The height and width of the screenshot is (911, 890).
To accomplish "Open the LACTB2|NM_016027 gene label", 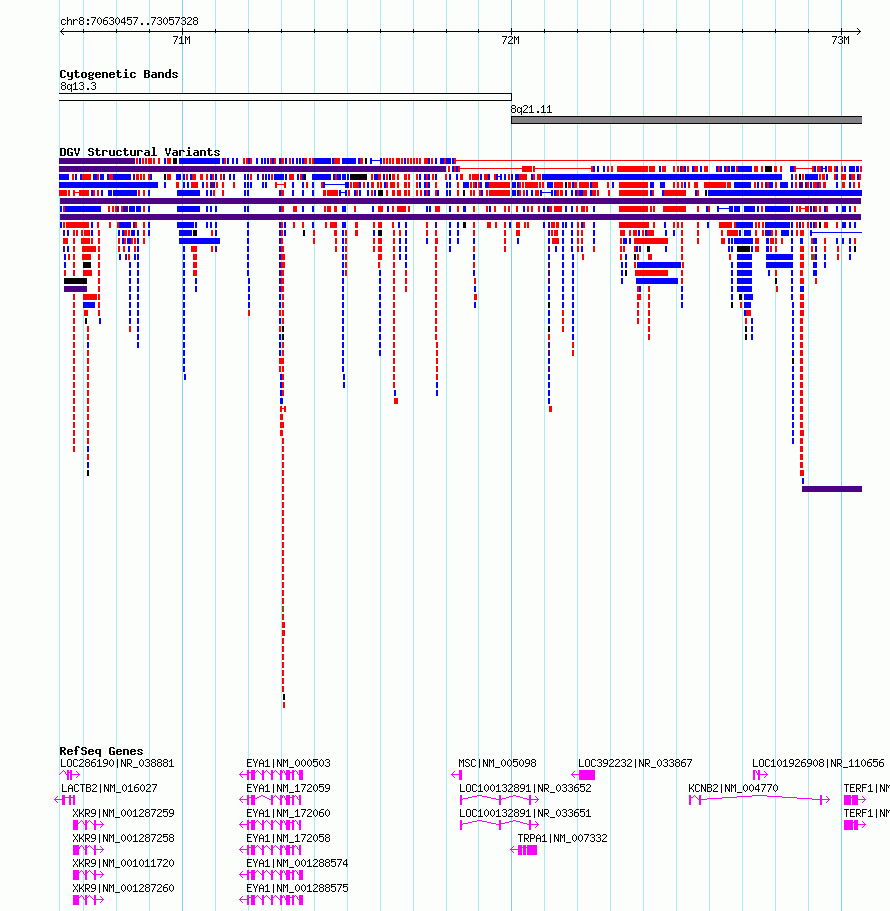I will tap(109, 788).
